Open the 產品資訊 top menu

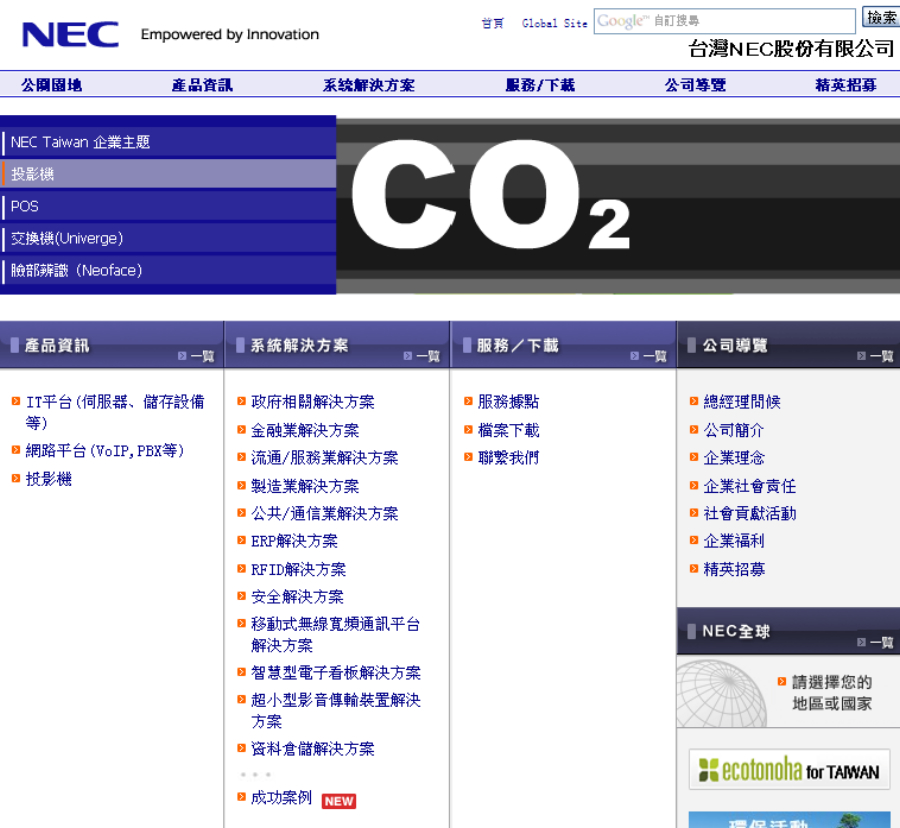pos(202,85)
